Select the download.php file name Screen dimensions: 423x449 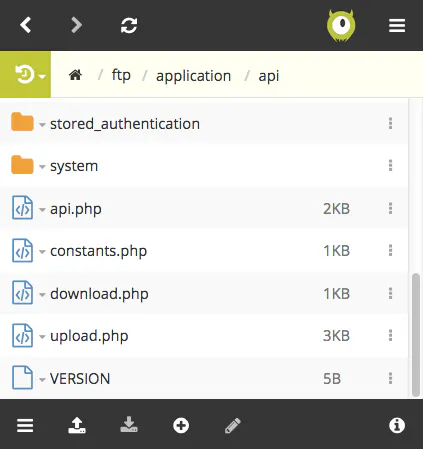99,294
